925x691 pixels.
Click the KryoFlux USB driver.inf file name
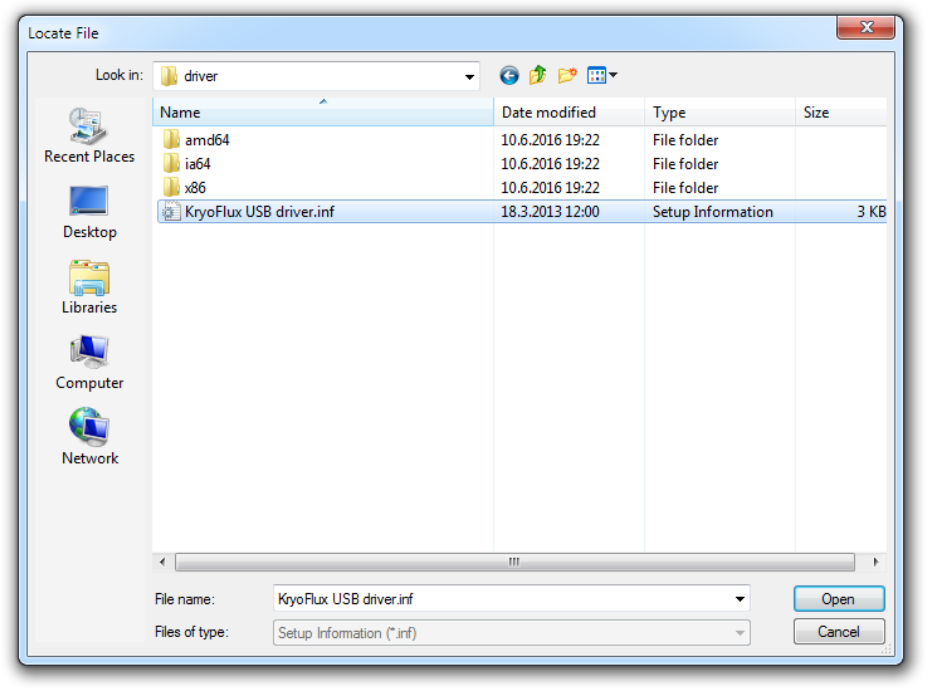coord(260,212)
